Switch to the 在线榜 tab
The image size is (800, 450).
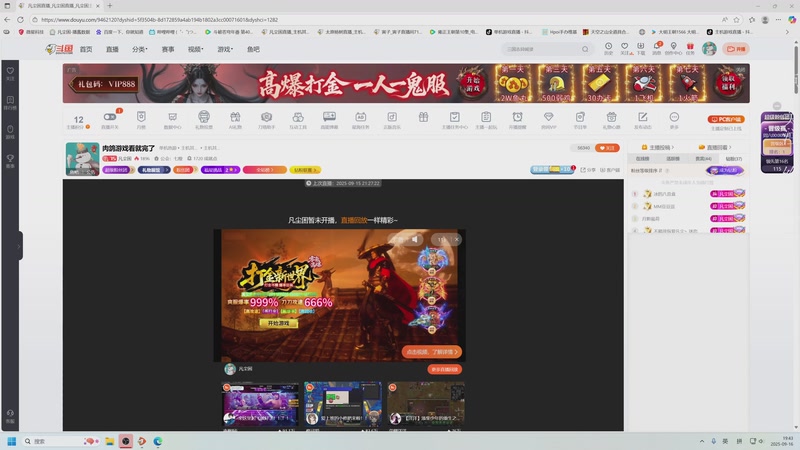coord(643,159)
